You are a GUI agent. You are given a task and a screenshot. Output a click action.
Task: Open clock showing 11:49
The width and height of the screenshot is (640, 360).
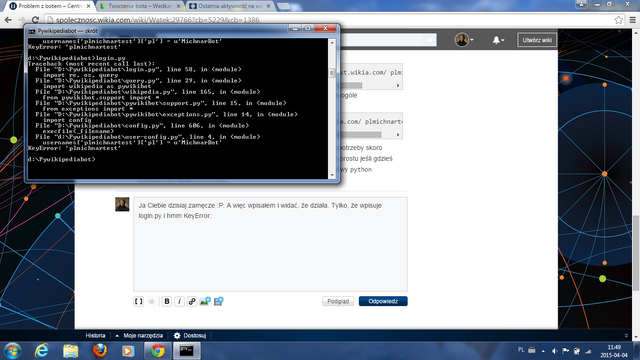pyautogui.click(x=613, y=351)
